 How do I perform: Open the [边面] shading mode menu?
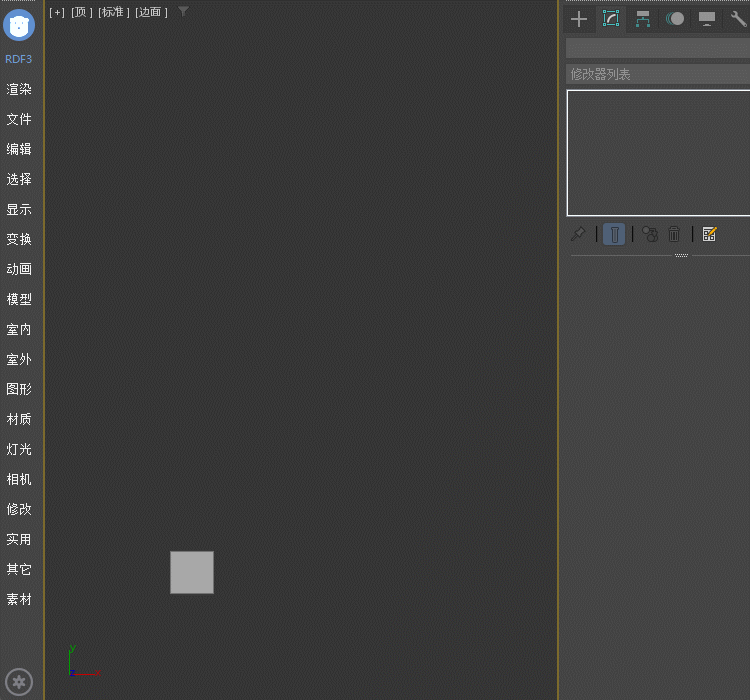151,12
